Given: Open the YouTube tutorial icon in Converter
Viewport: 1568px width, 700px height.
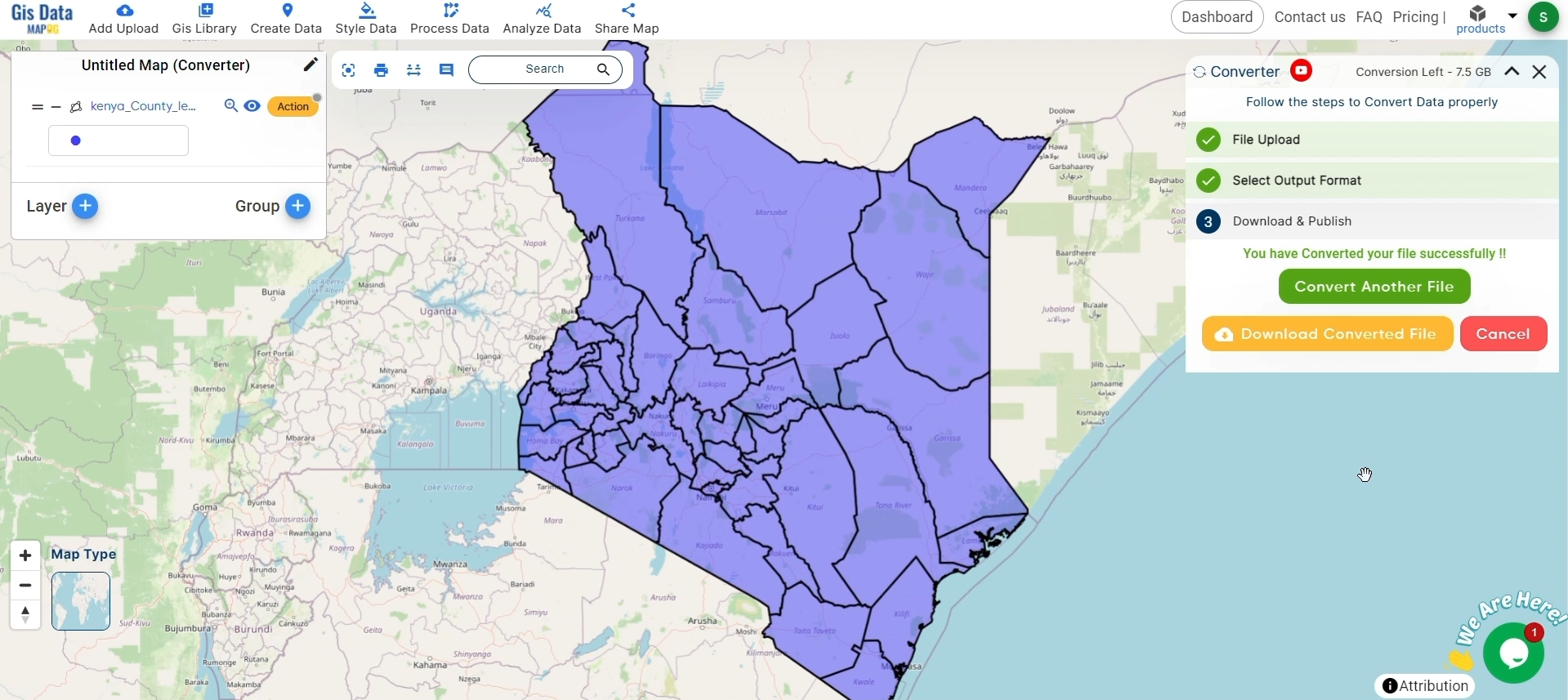Looking at the screenshot, I should click(x=1302, y=71).
